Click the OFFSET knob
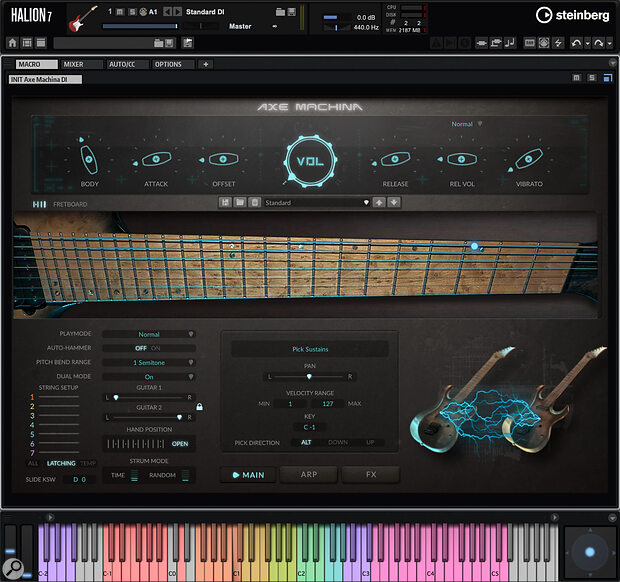Image resolution: width=620 pixels, height=582 pixels. 223,159
